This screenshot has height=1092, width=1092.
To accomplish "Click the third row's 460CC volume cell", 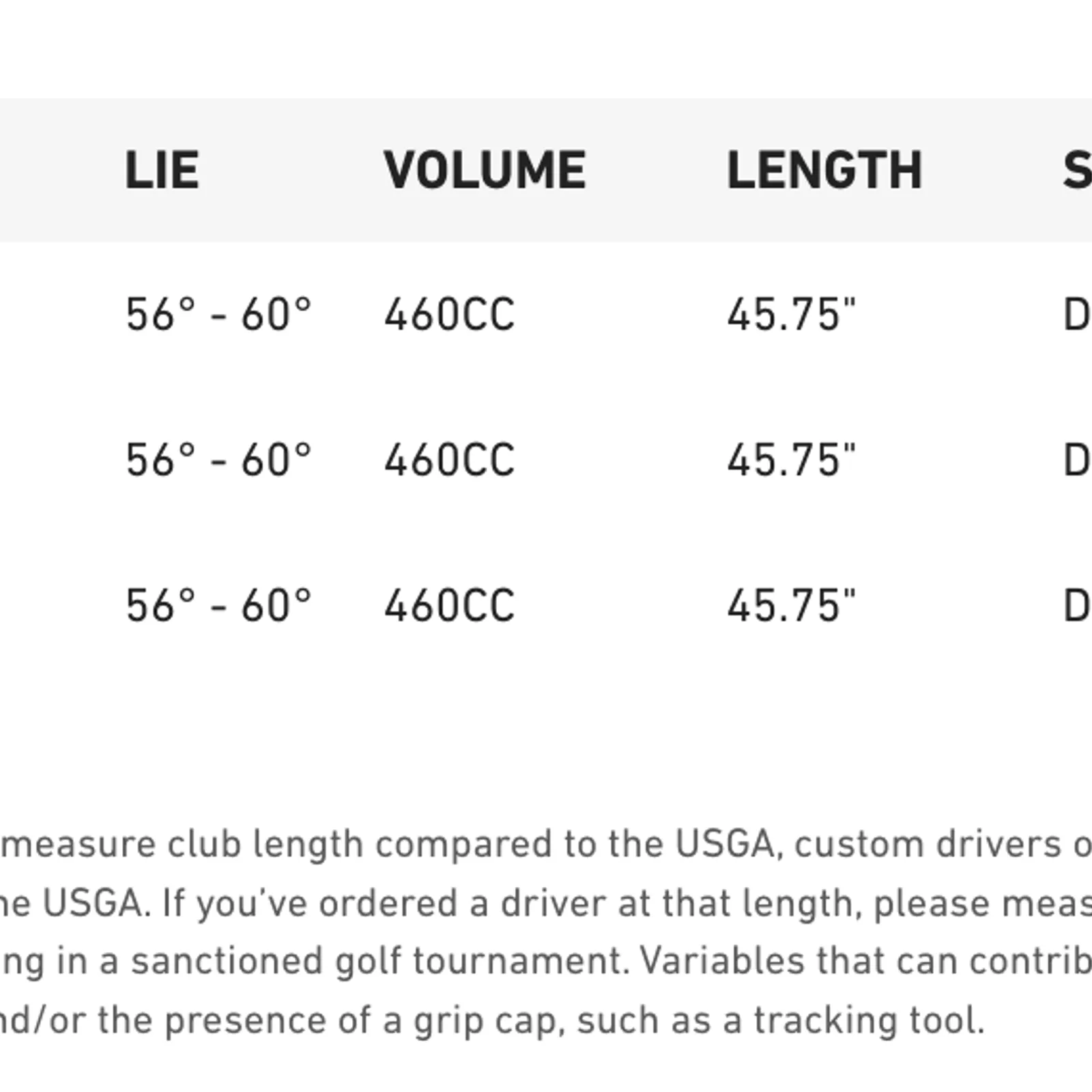I will point(449,606).
